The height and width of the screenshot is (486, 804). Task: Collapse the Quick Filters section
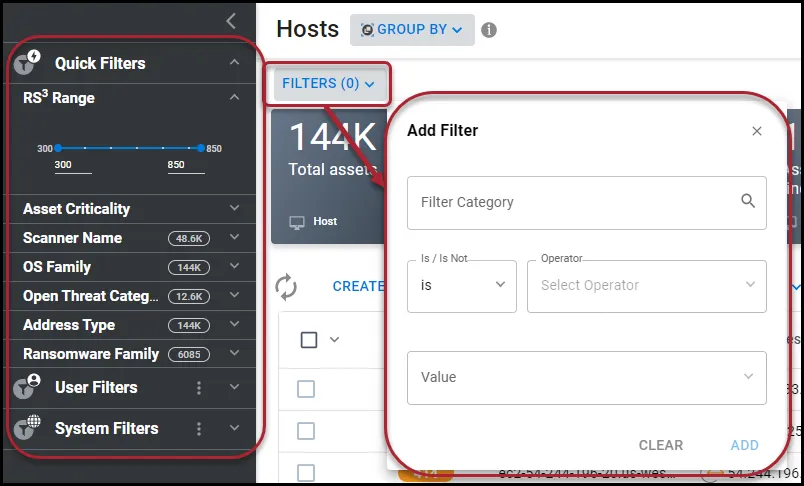pyautogui.click(x=234, y=63)
